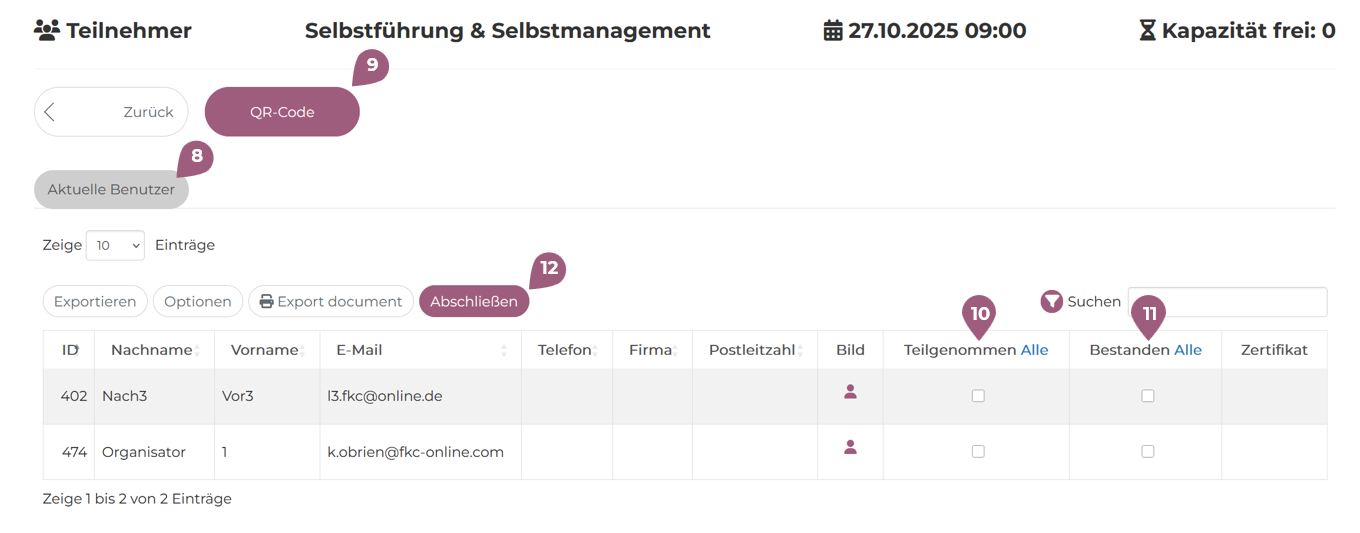The height and width of the screenshot is (533, 1360).
Task: Open the Optionen menu button
Action: click(x=198, y=301)
